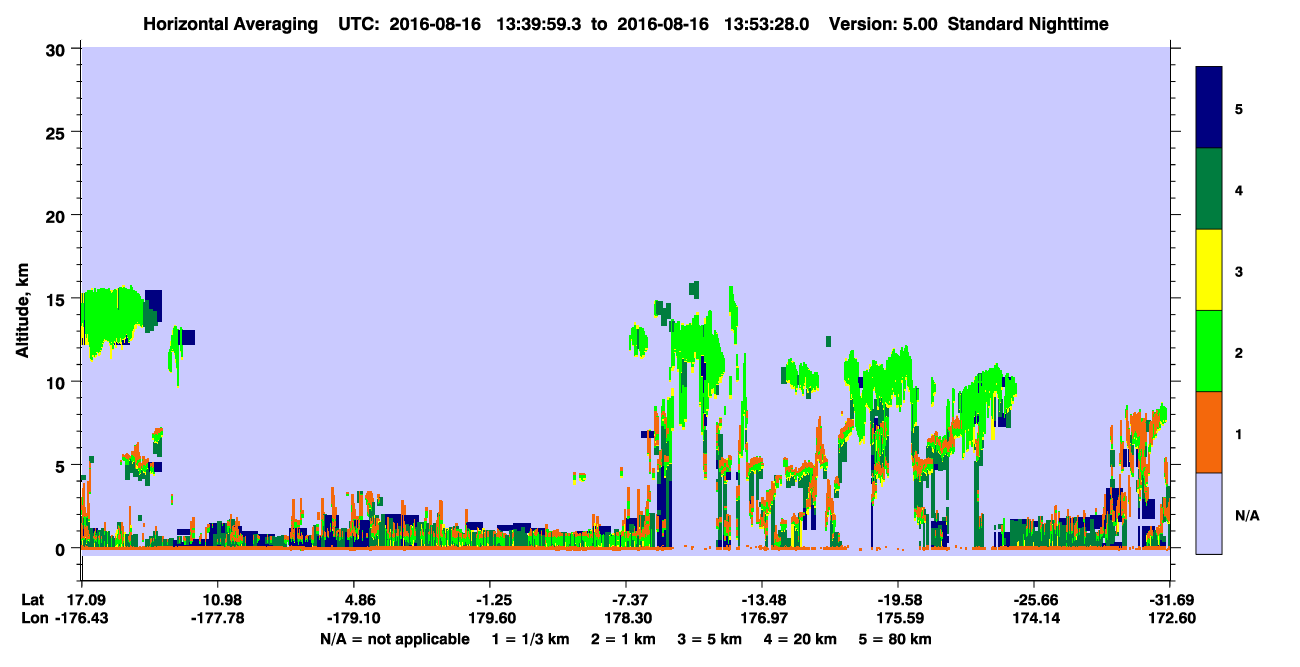1300x667 pixels.
Task: Click latitude value -25.66
Action: [1034, 600]
